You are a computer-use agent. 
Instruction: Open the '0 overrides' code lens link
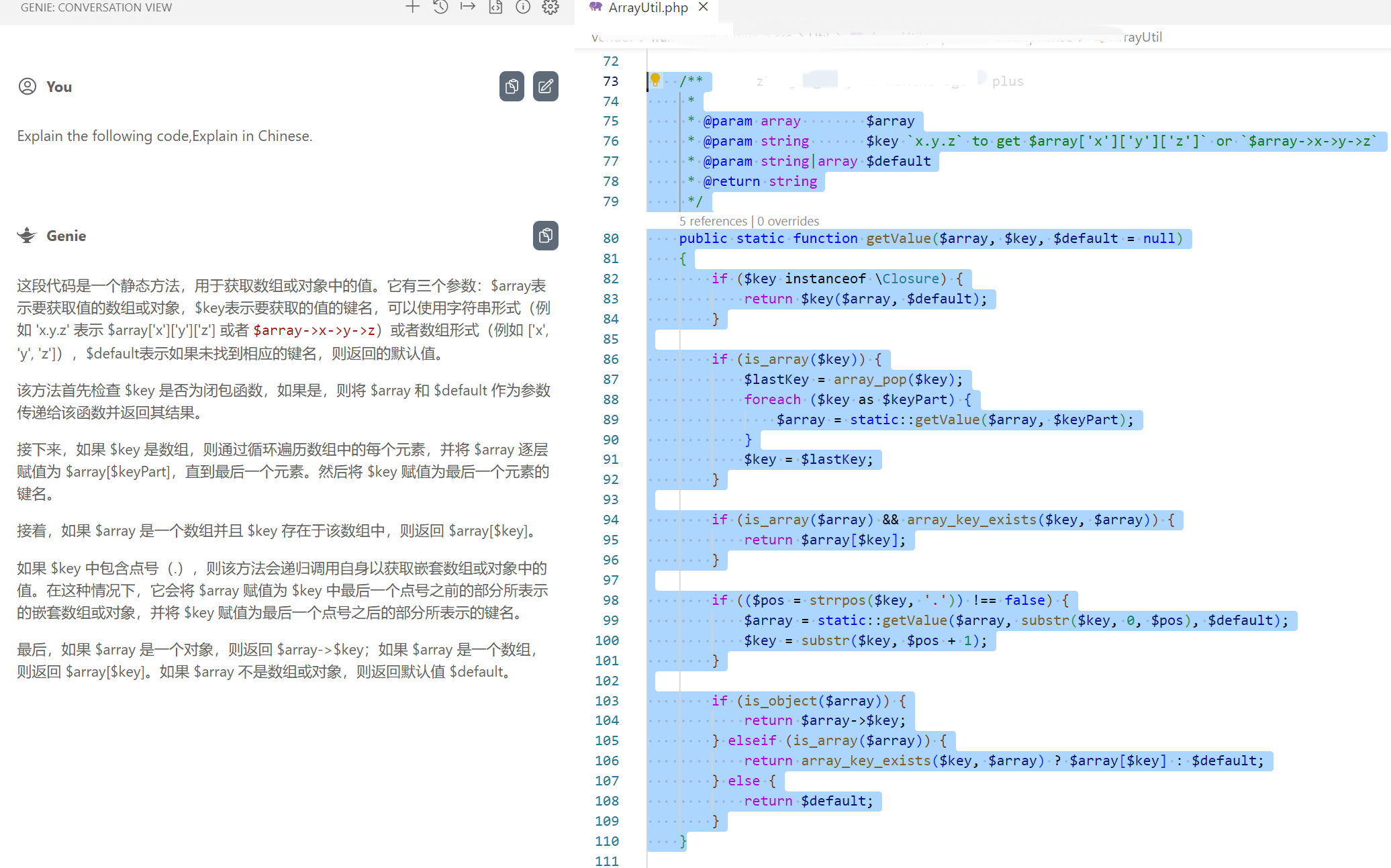point(788,221)
